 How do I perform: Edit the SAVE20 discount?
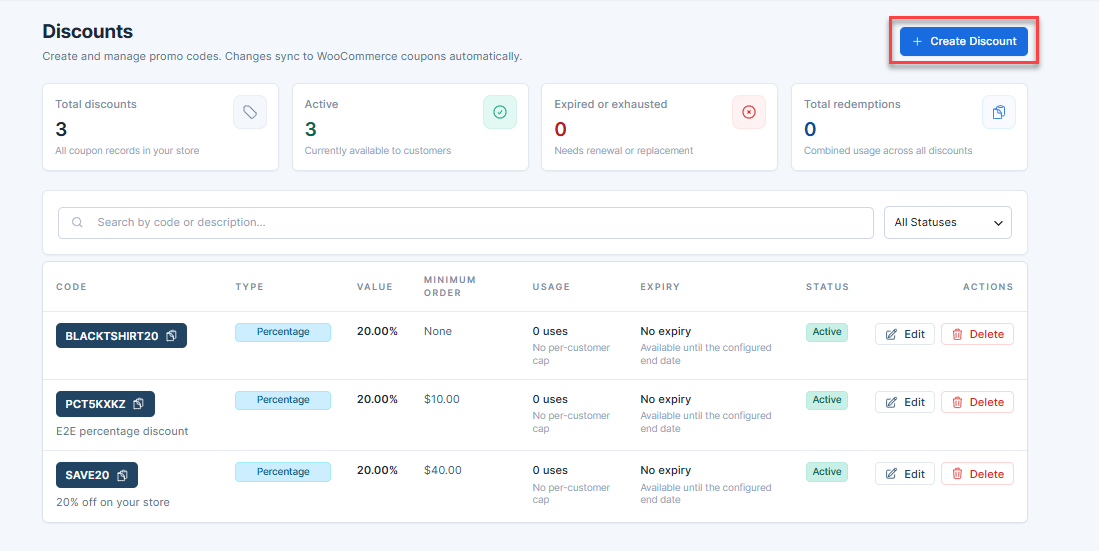pos(905,474)
